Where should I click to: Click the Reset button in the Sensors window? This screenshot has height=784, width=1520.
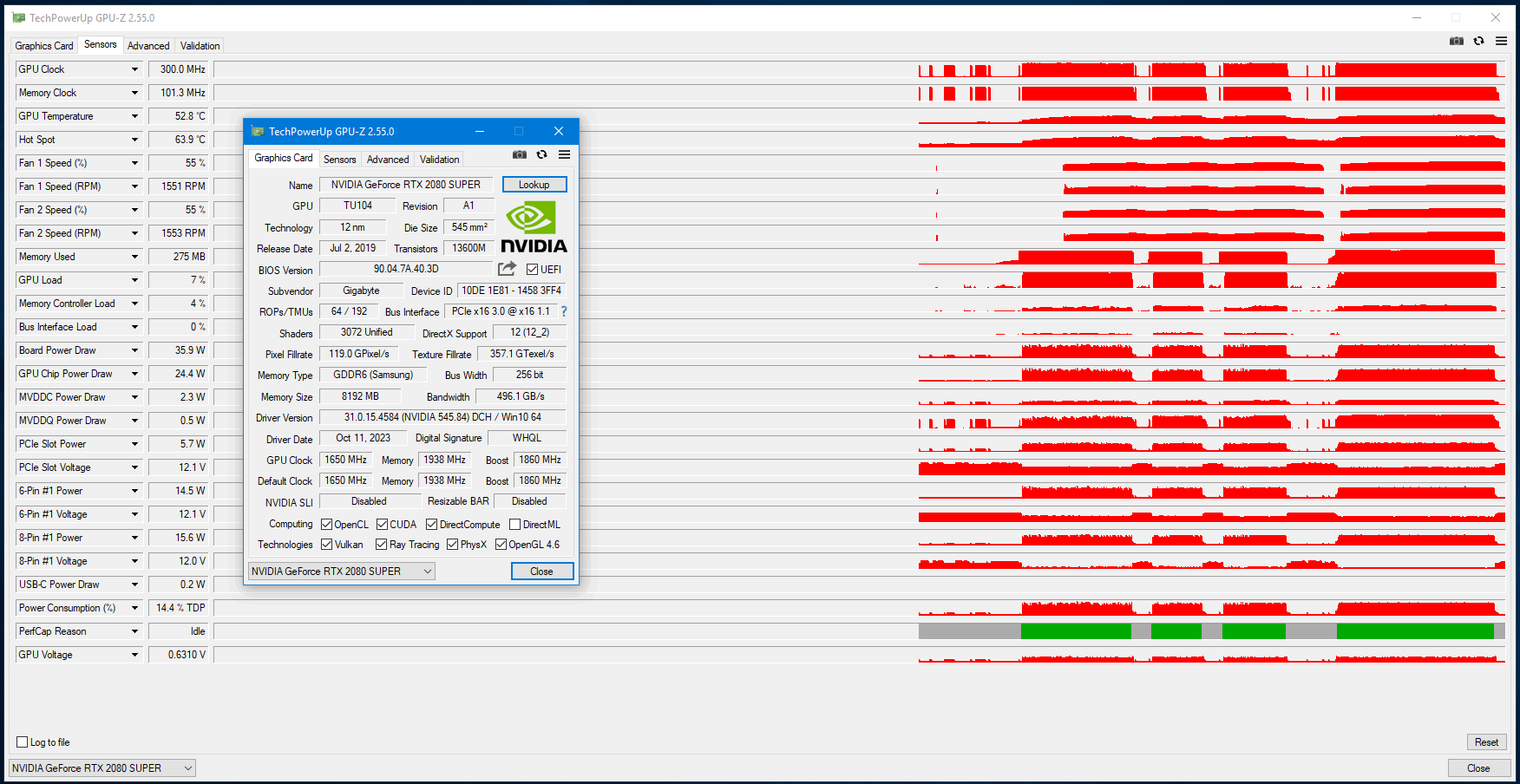pos(1487,742)
